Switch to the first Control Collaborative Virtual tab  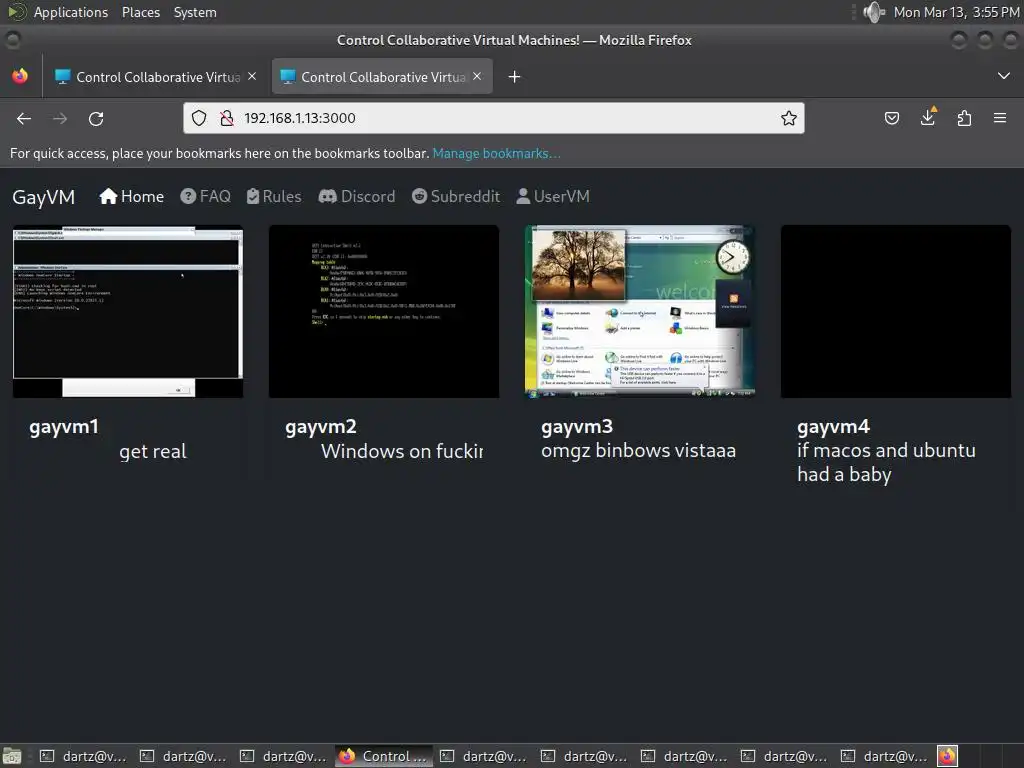point(155,77)
